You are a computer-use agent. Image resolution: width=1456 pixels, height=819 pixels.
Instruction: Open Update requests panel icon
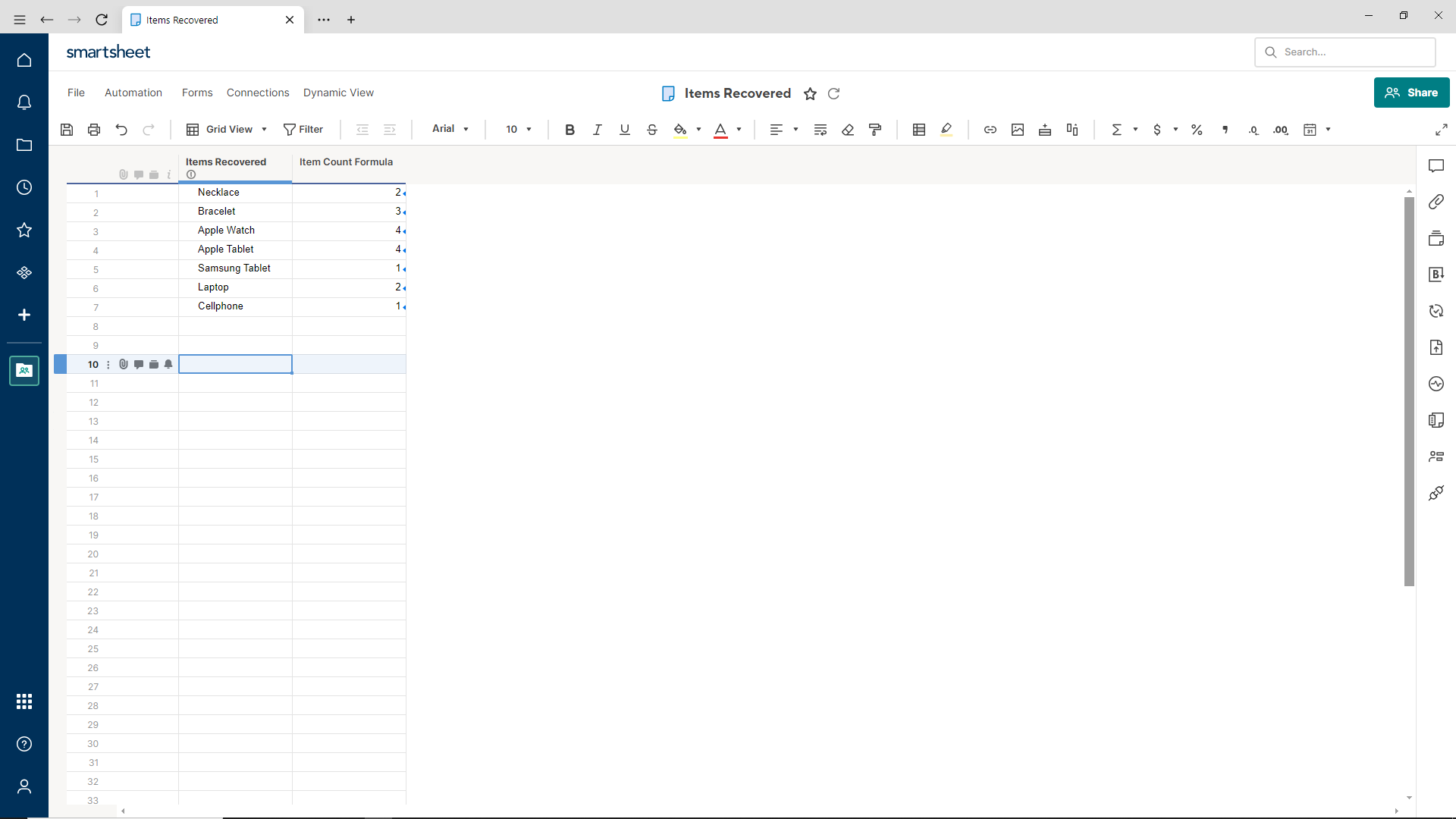(x=1436, y=312)
